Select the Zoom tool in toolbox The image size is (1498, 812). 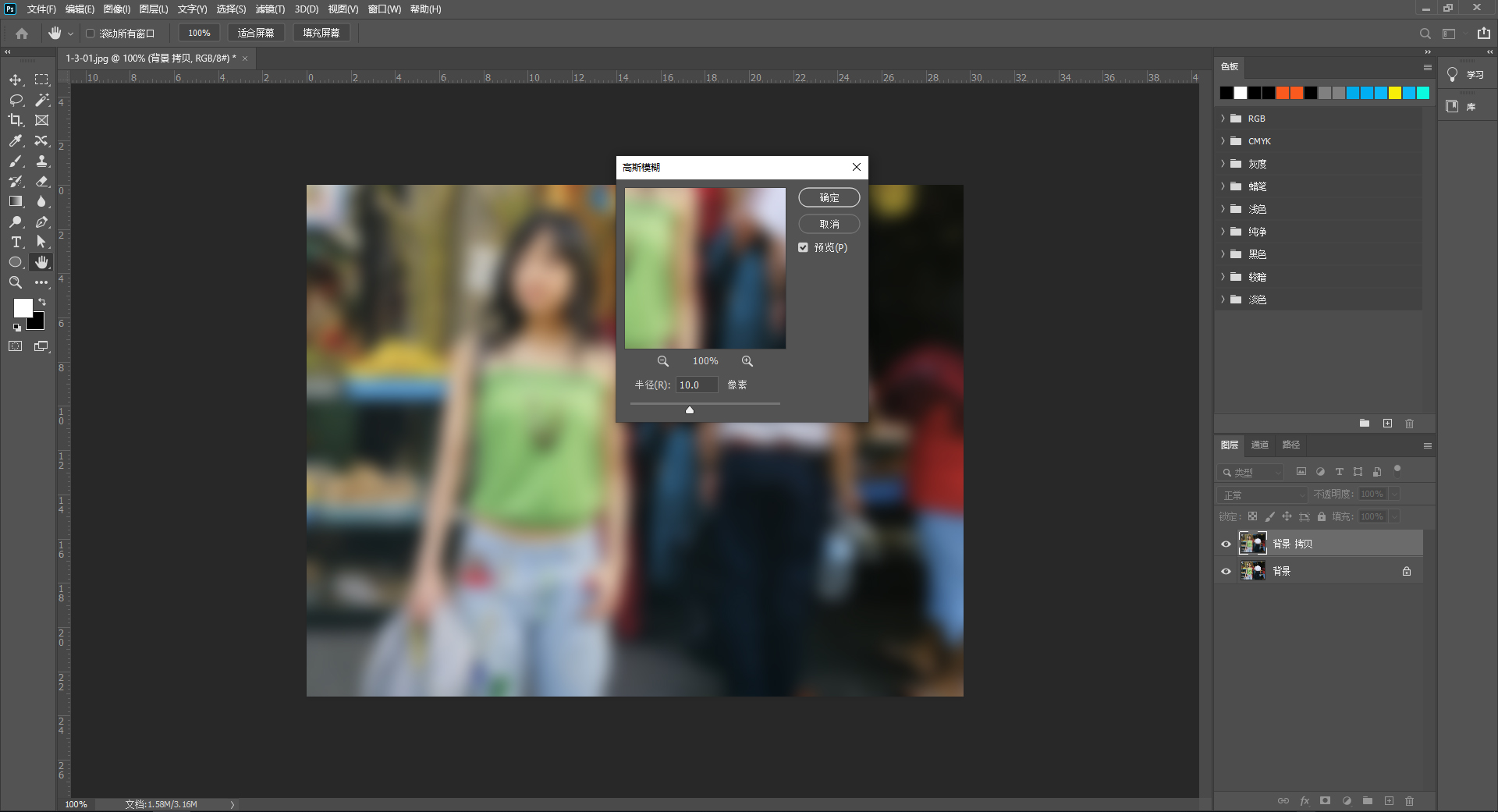[16, 282]
